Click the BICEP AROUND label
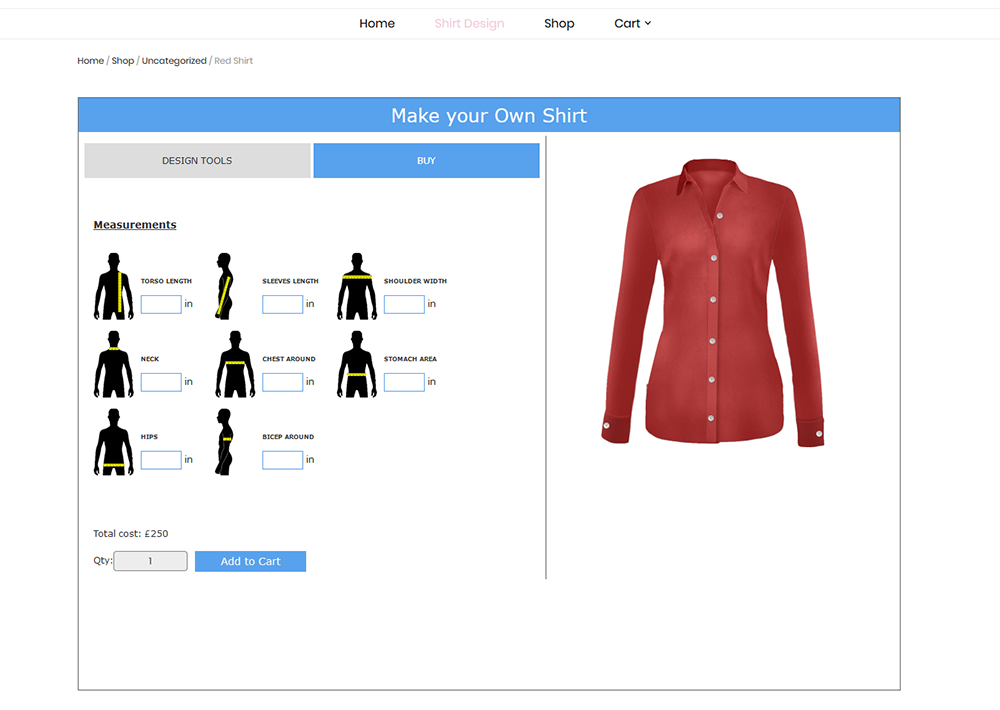 click(x=288, y=437)
